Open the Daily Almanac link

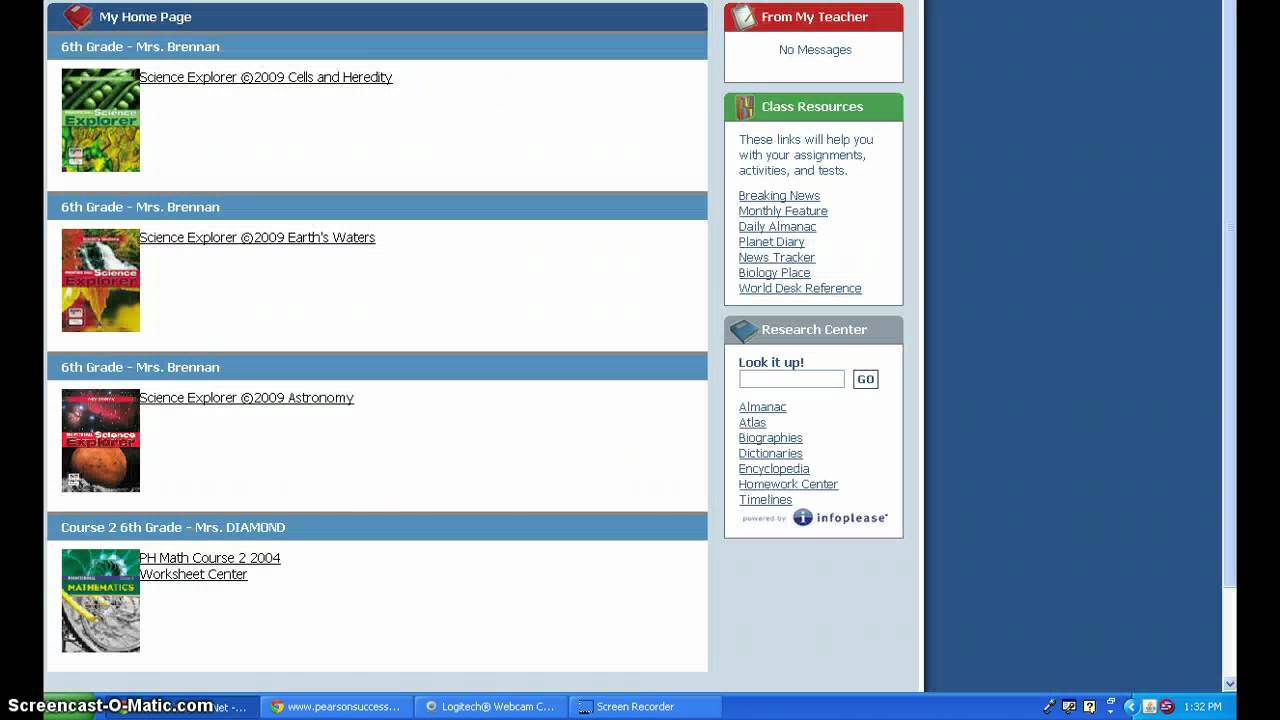point(777,227)
